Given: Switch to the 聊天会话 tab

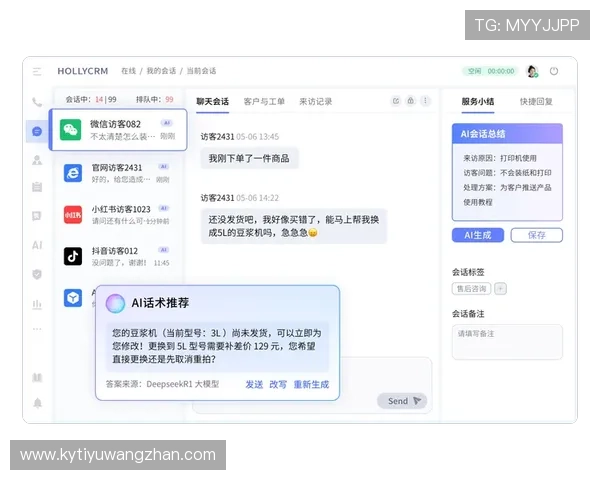Looking at the screenshot, I should [212, 101].
